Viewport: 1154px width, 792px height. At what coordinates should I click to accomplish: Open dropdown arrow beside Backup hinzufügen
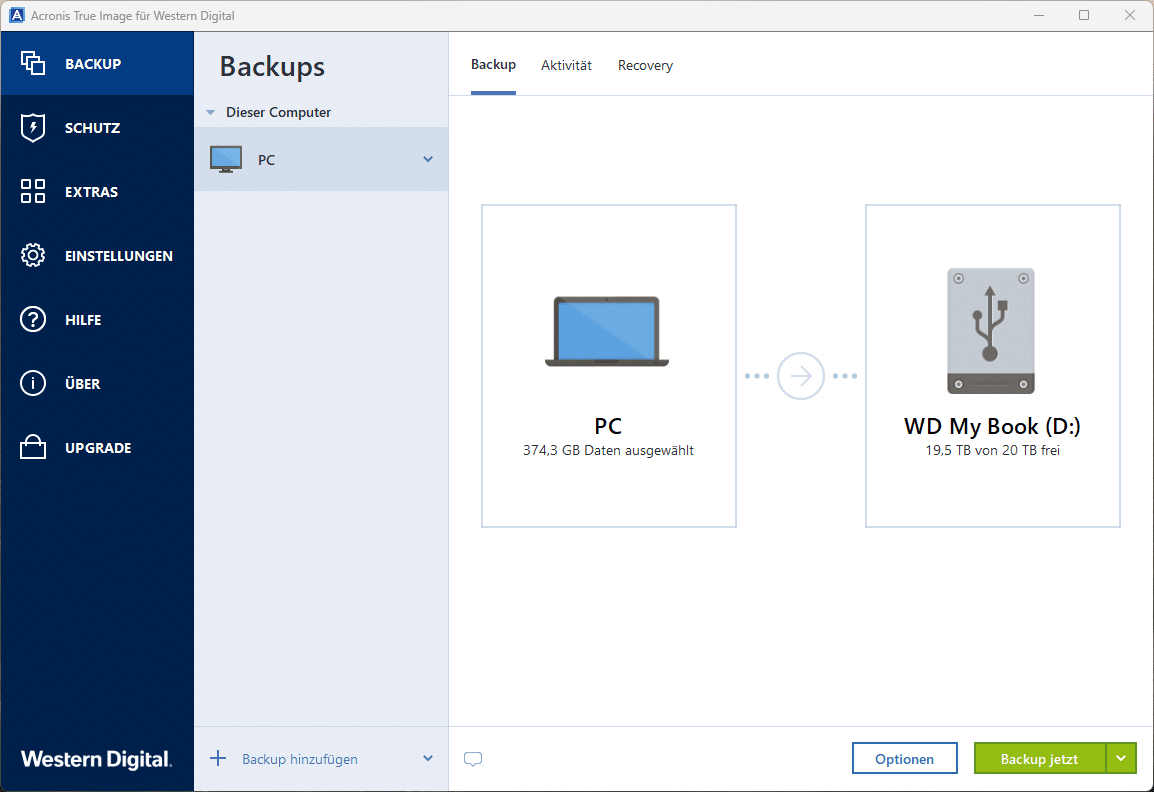pyautogui.click(x=428, y=759)
